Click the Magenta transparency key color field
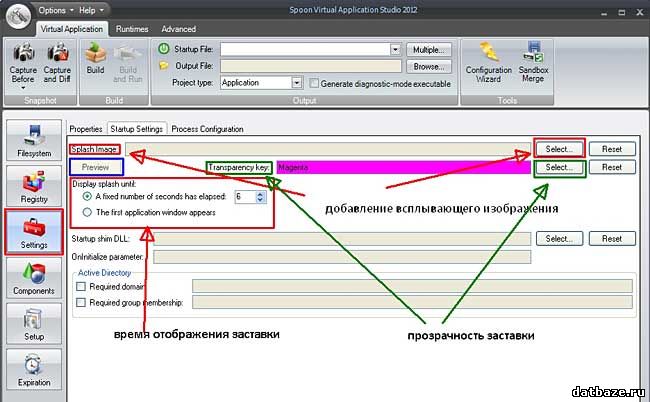Screen dimensions: 650x402 (403, 168)
